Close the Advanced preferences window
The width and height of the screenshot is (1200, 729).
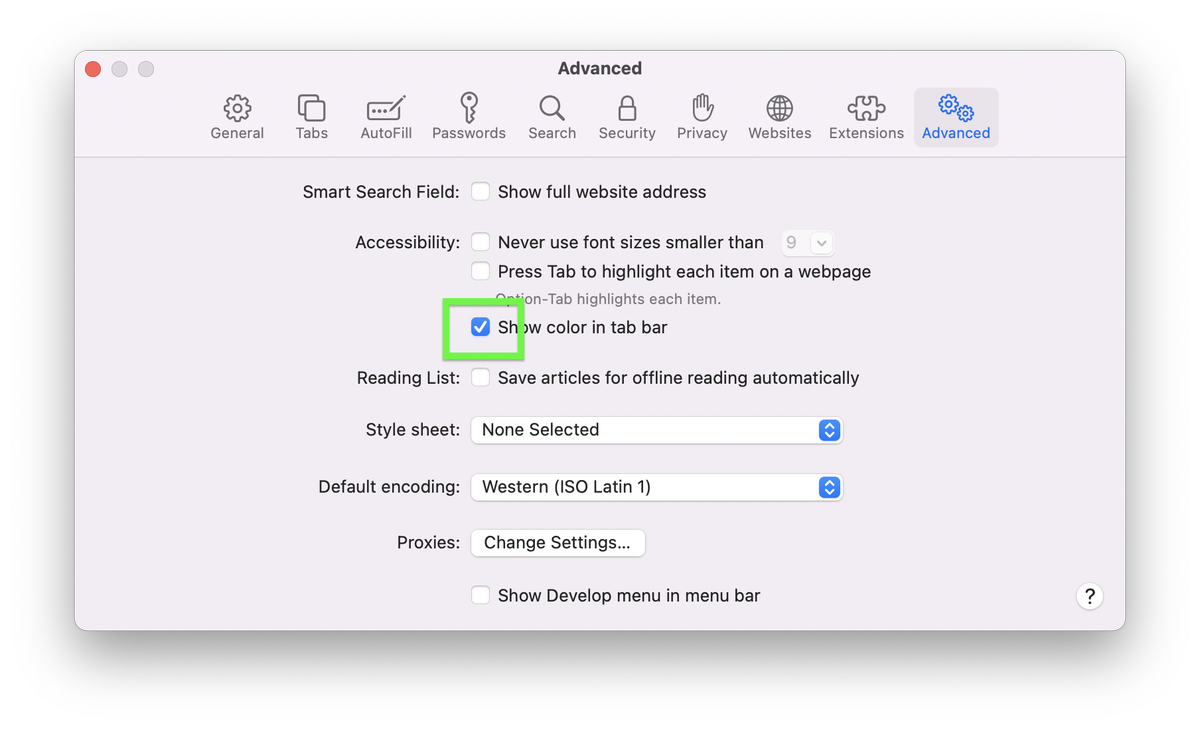[93, 69]
